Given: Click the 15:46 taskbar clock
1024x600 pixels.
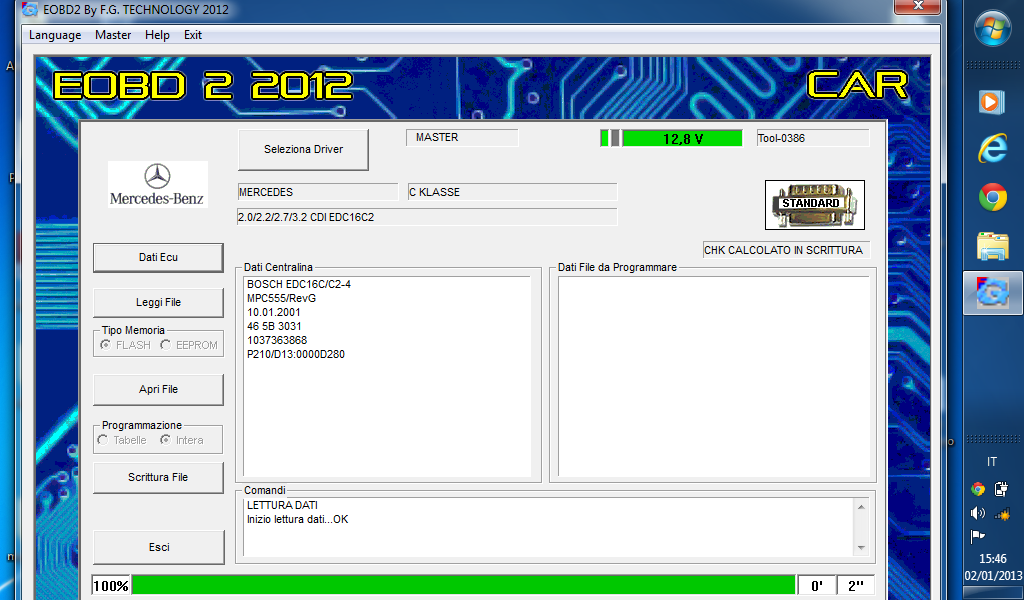Looking at the screenshot, I should tap(993, 559).
